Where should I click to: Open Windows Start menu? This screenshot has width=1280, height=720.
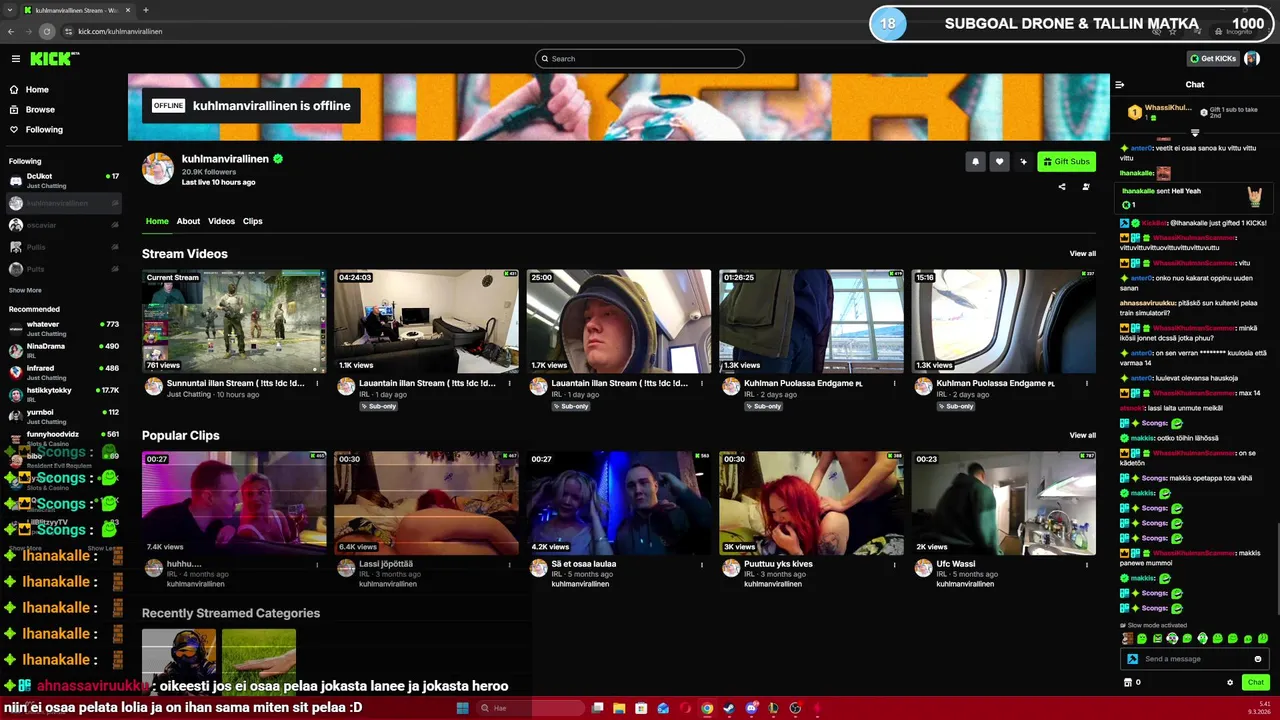pos(463,708)
